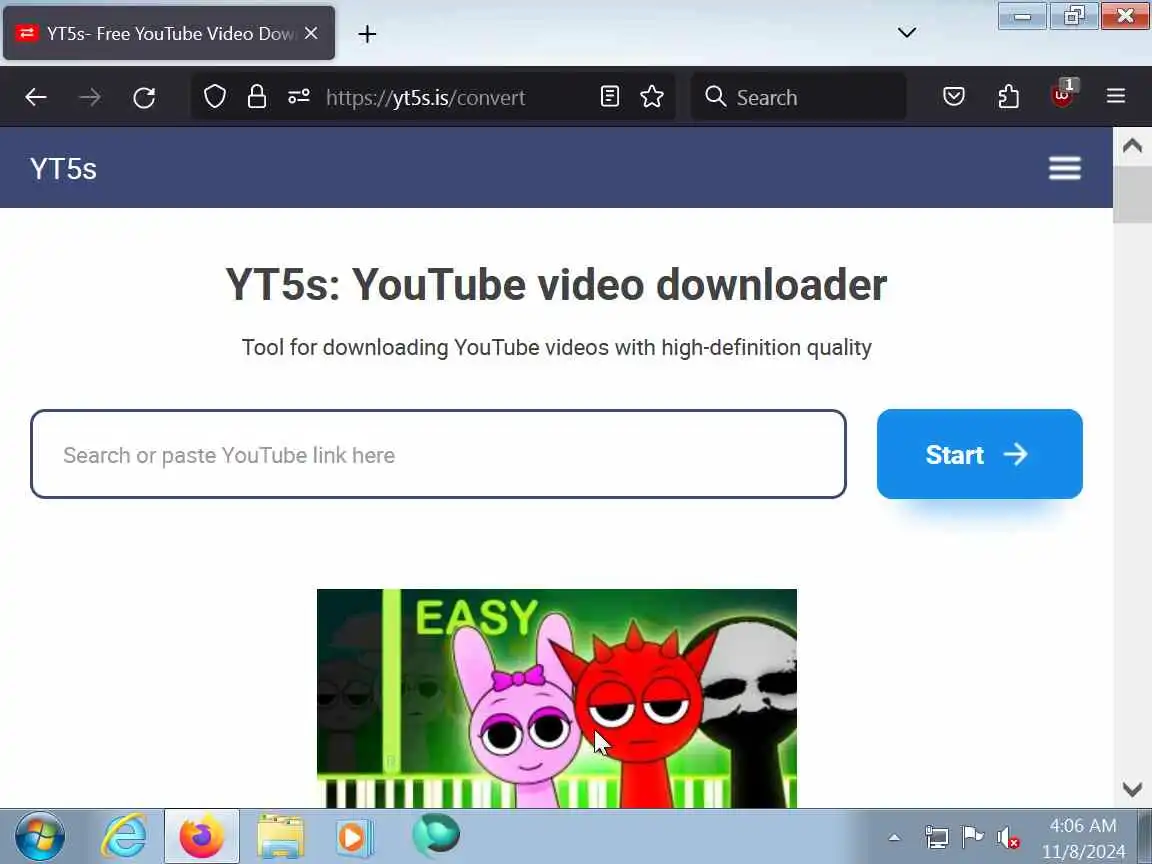Click Firefox taskbar icon
The height and width of the screenshot is (864, 1152).
click(x=201, y=836)
